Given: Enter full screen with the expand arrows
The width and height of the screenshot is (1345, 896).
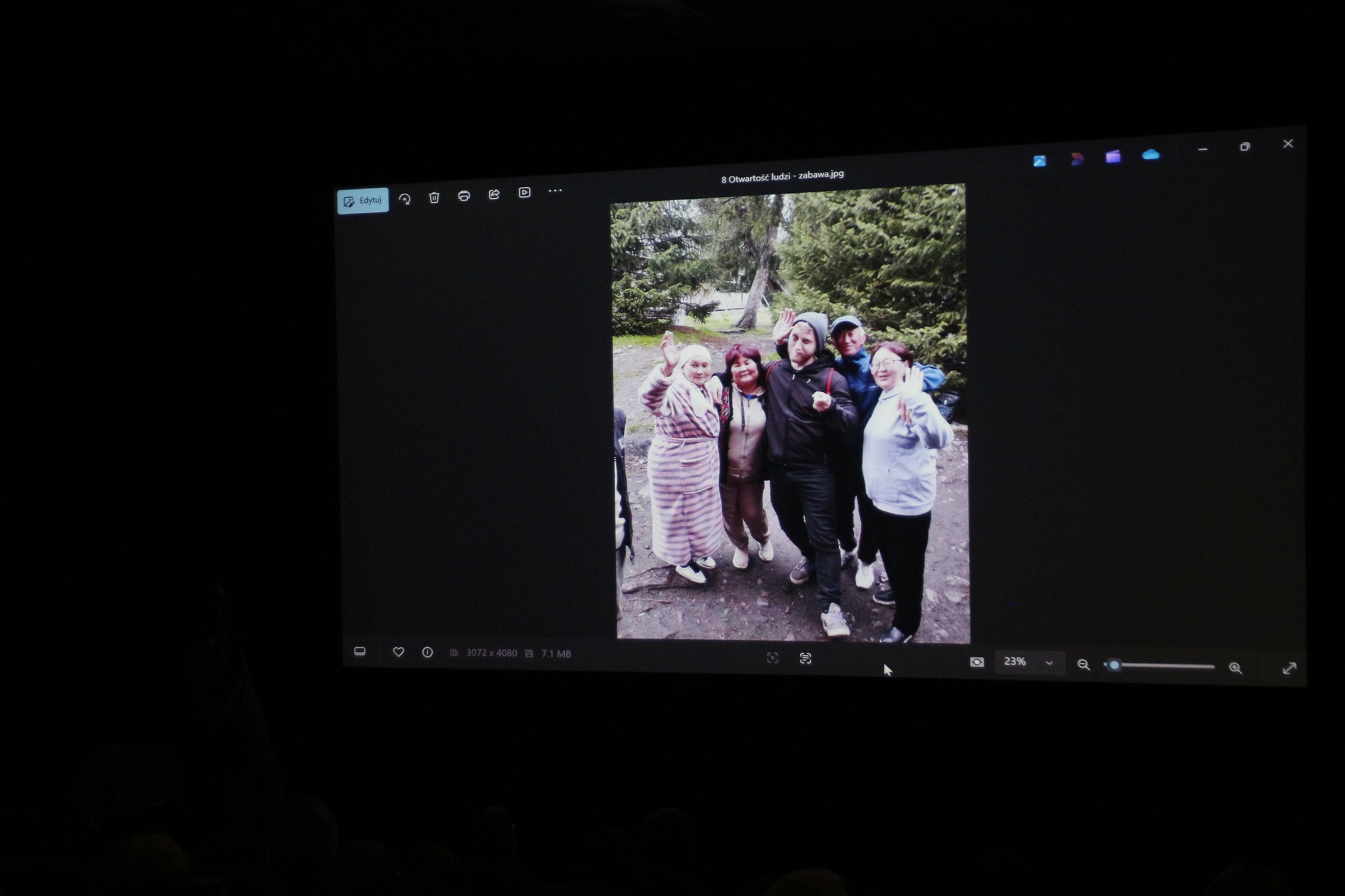Looking at the screenshot, I should click(1289, 668).
